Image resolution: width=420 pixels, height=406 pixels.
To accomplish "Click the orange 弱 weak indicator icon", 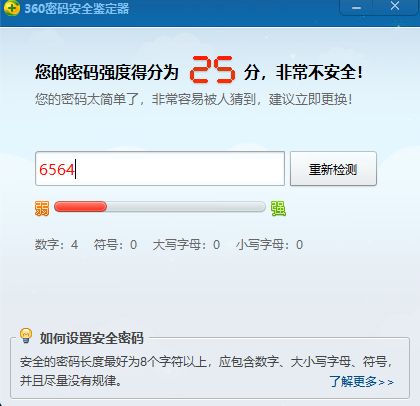I will (42, 208).
